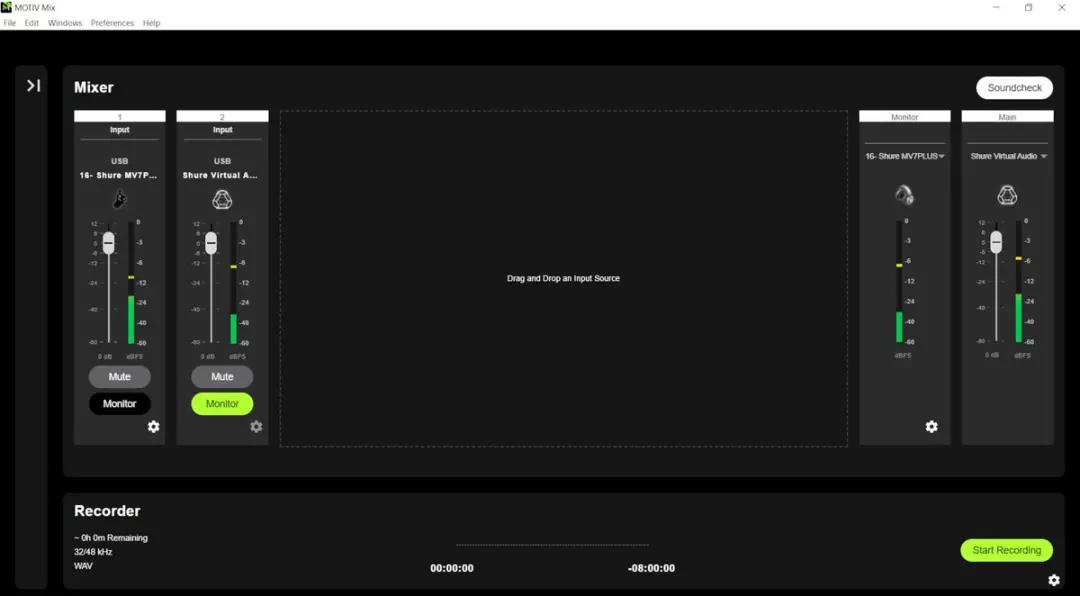Click the headphones icon in Monitor channel

point(904,195)
